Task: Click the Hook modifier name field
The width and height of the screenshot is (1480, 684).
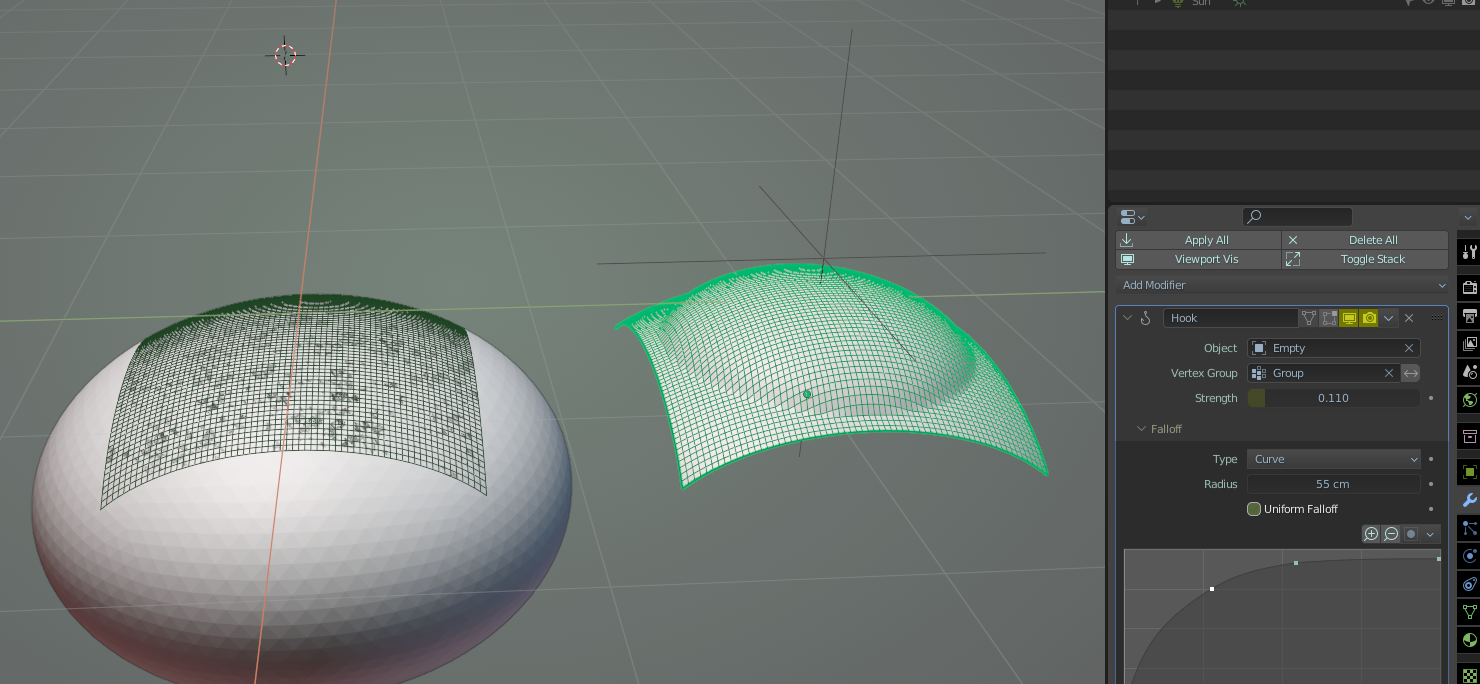Action: coord(1230,318)
